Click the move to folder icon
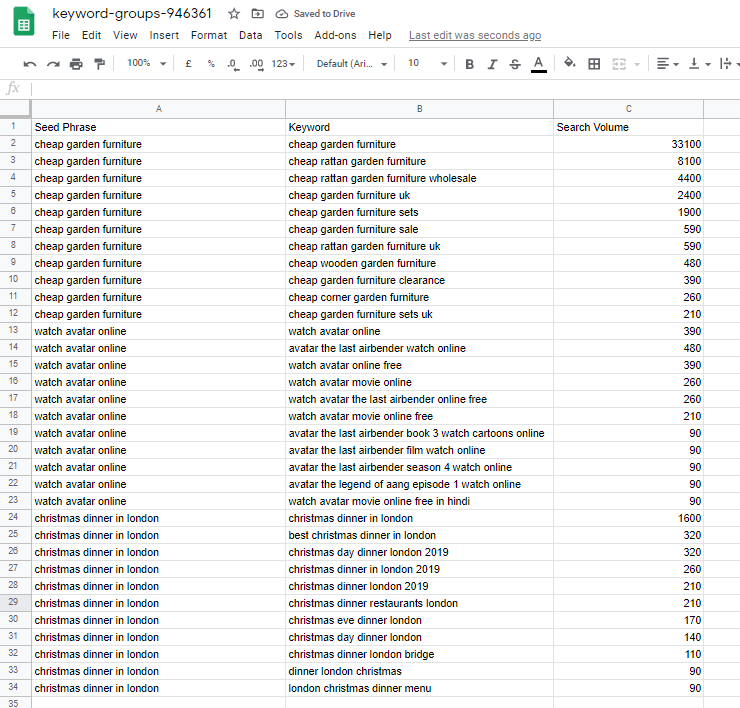Viewport: 740px width, 708px height. click(x=258, y=14)
